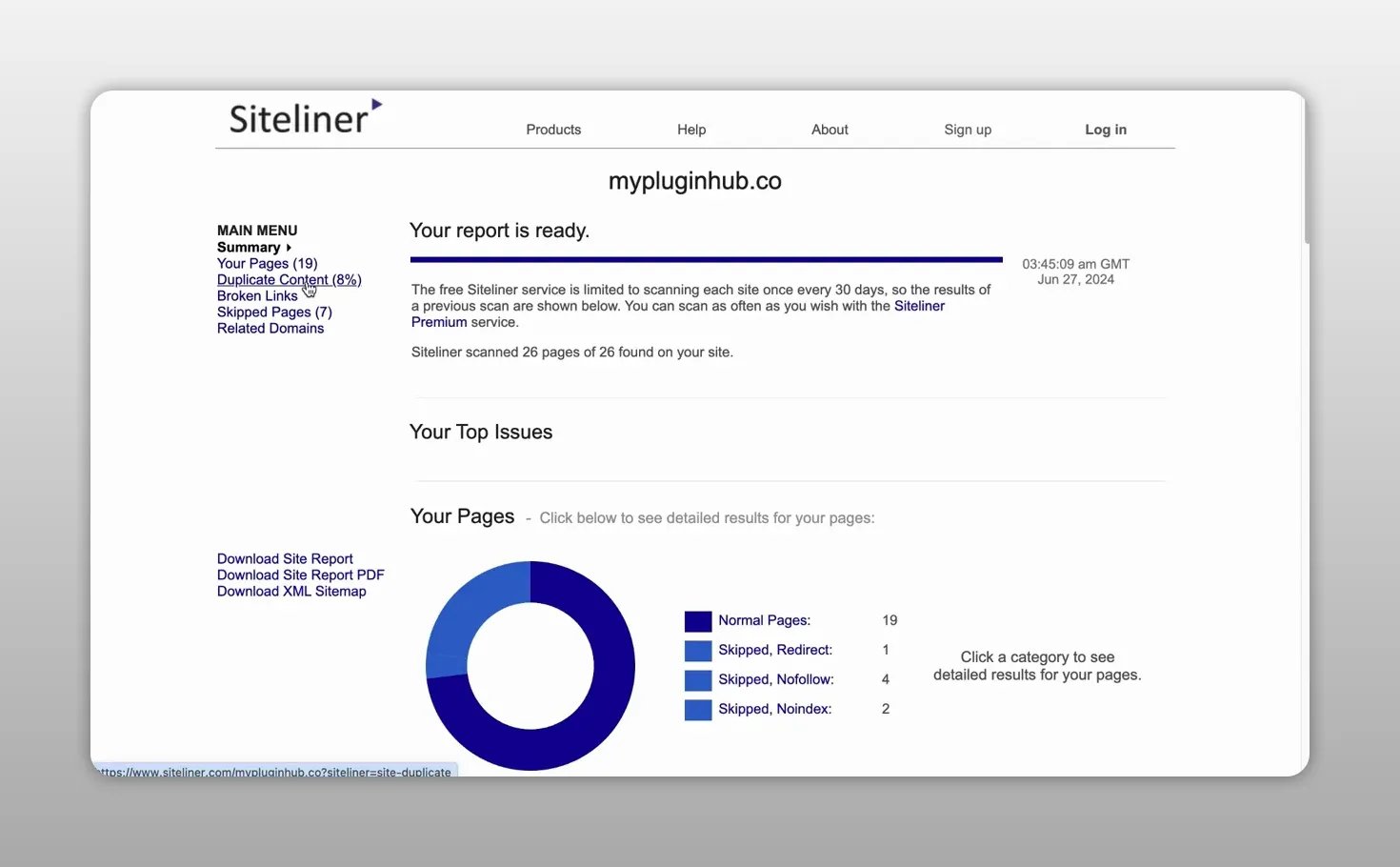
Task: Click the Normal Pages color swatch
Action: point(698,621)
